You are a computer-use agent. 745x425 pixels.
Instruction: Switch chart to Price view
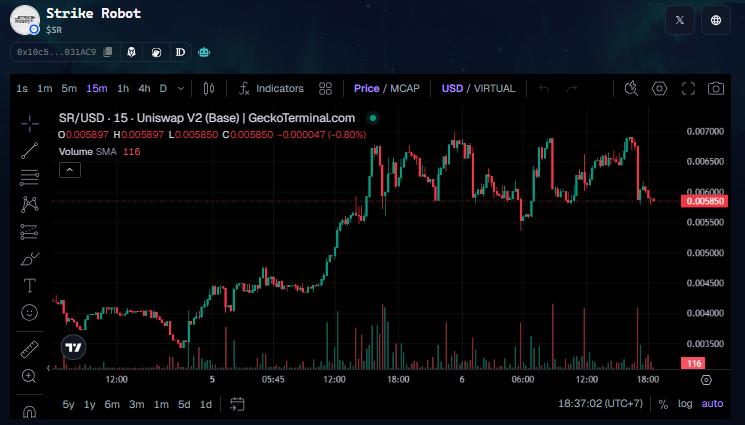pyautogui.click(x=366, y=88)
